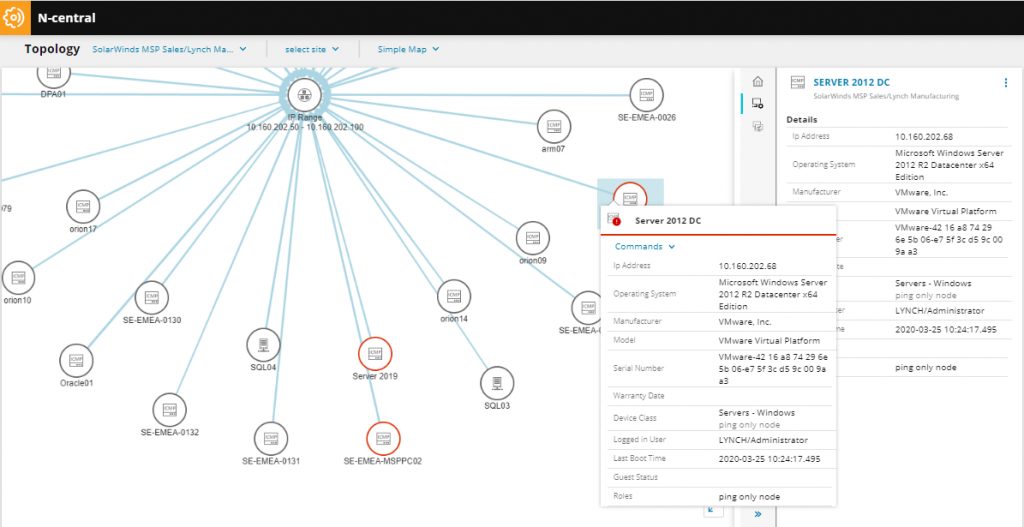Click popup Model value VMware Virtual Platform
The height and width of the screenshot is (527, 1024).
[x=769, y=340]
